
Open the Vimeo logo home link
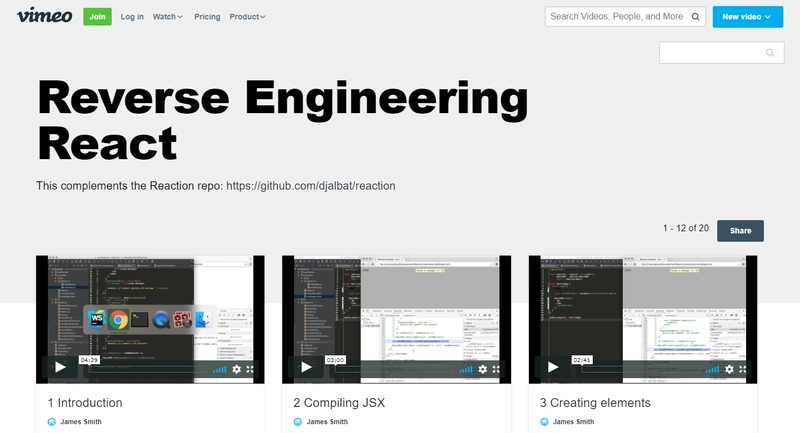coord(44,15)
